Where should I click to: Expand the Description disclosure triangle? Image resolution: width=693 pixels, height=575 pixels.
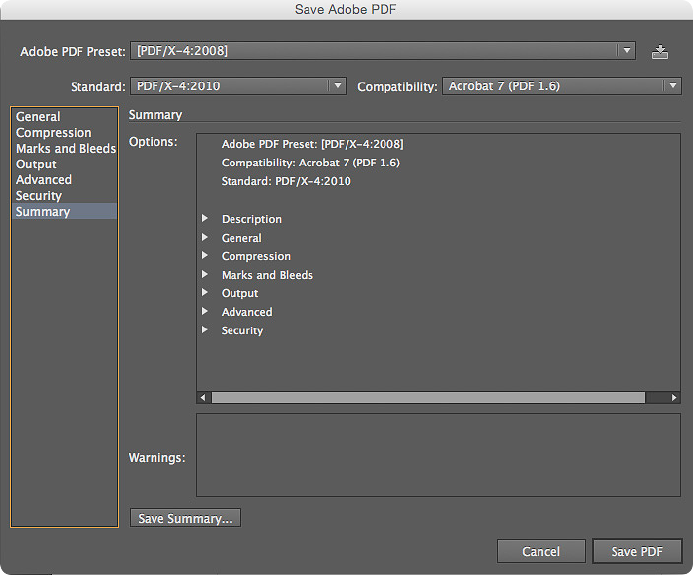(x=205, y=218)
